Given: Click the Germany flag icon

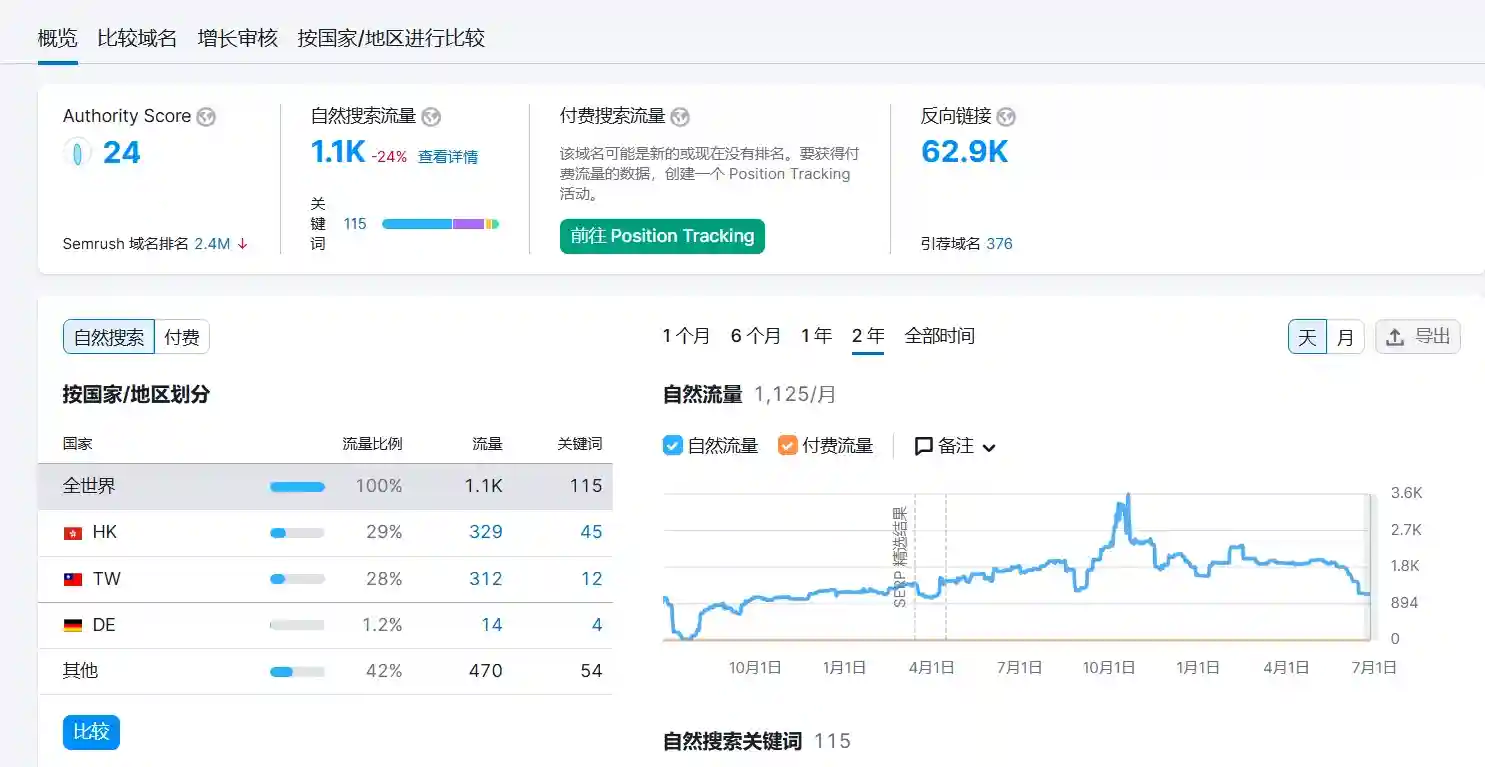Looking at the screenshot, I should coord(73,625).
